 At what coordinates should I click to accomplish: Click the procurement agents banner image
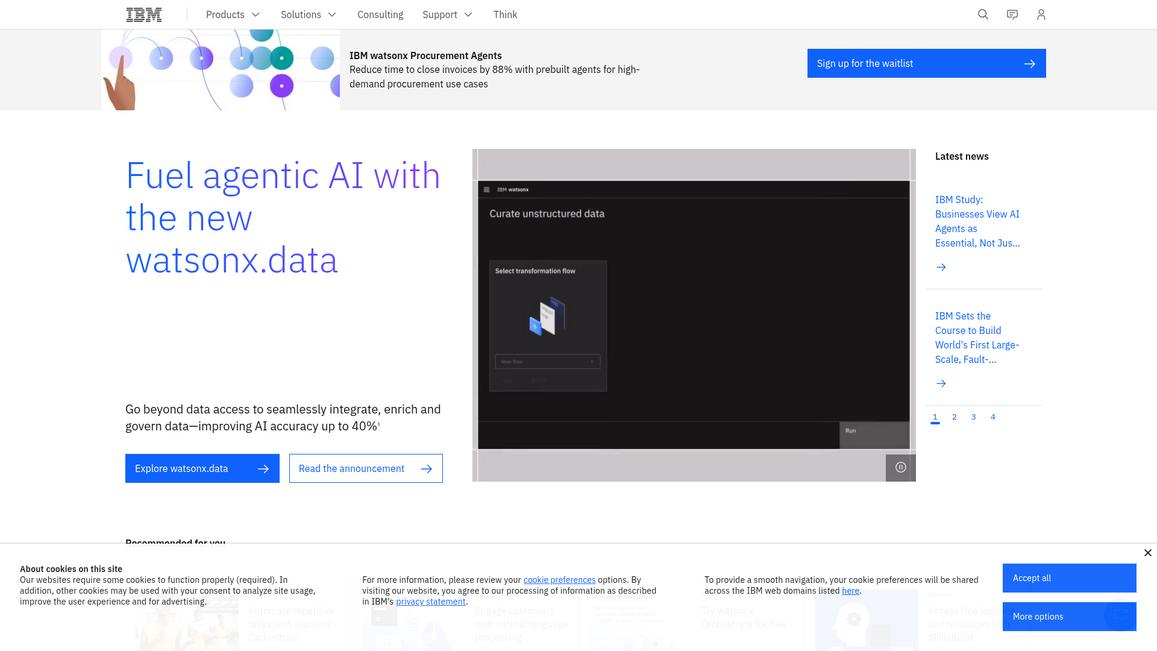coord(221,70)
